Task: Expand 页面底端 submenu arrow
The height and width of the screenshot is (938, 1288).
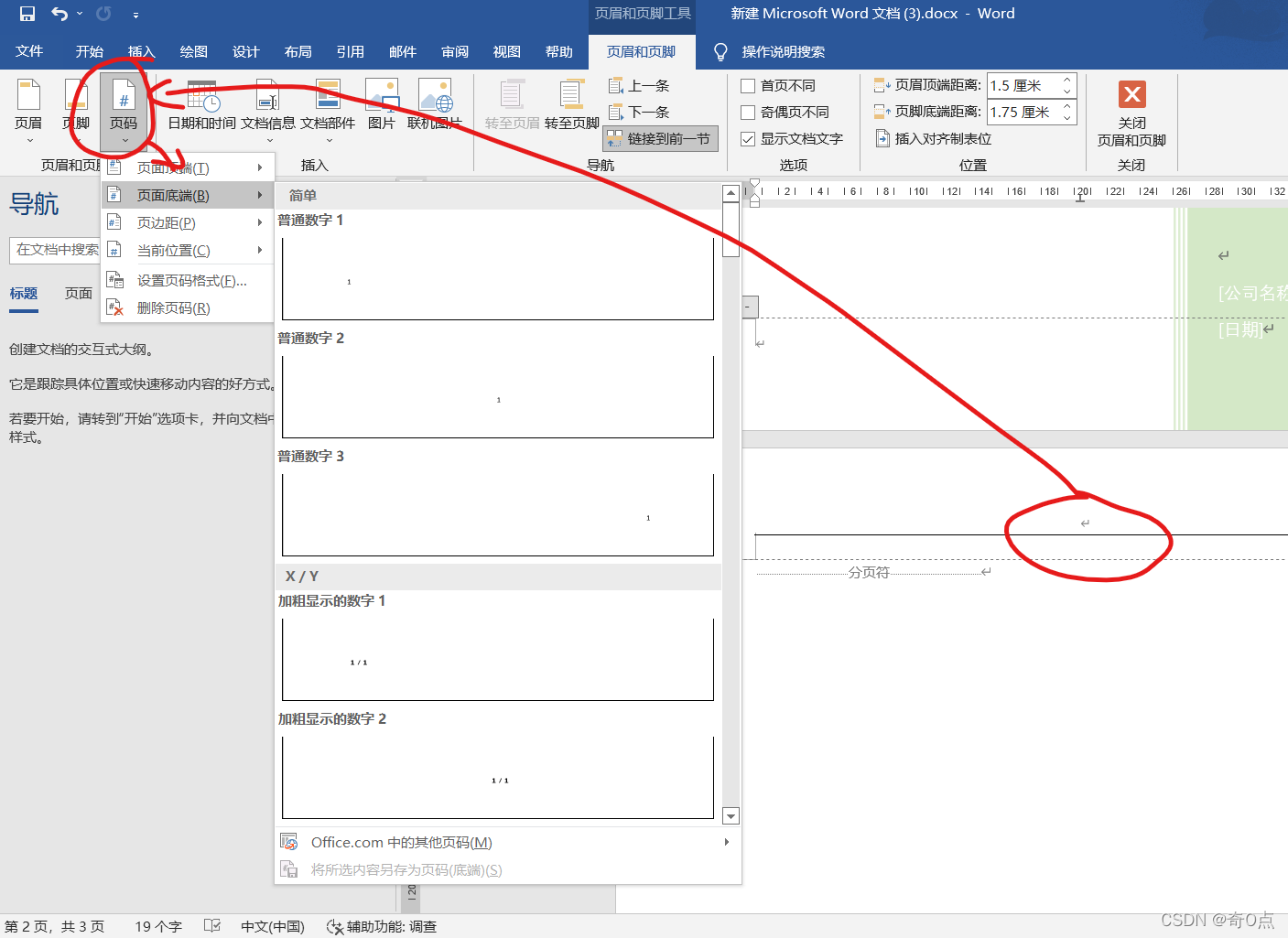Action: pyautogui.click(x=260, y=195)
